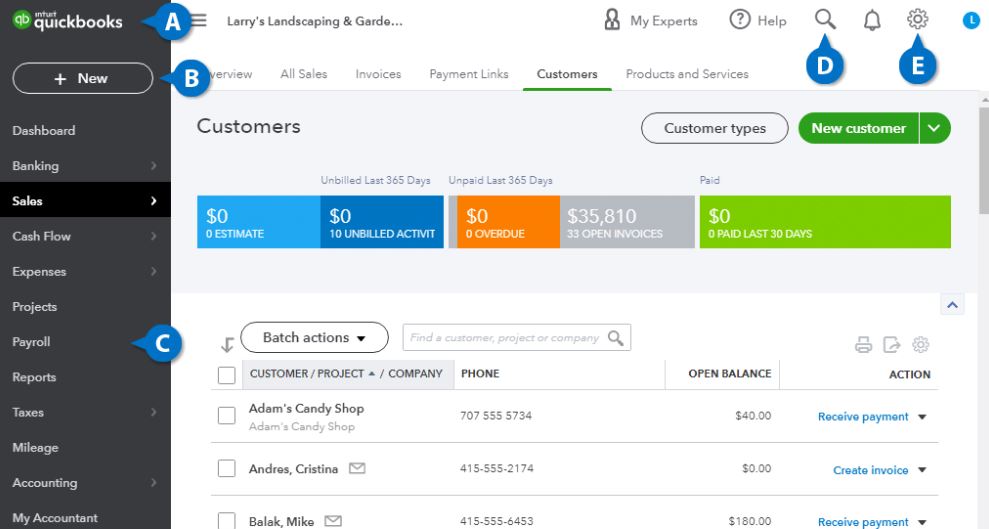Image resolution: width=989 pixels, height=529 pixels.
Task: Open table settings gear icon
Action: [921, 344]
